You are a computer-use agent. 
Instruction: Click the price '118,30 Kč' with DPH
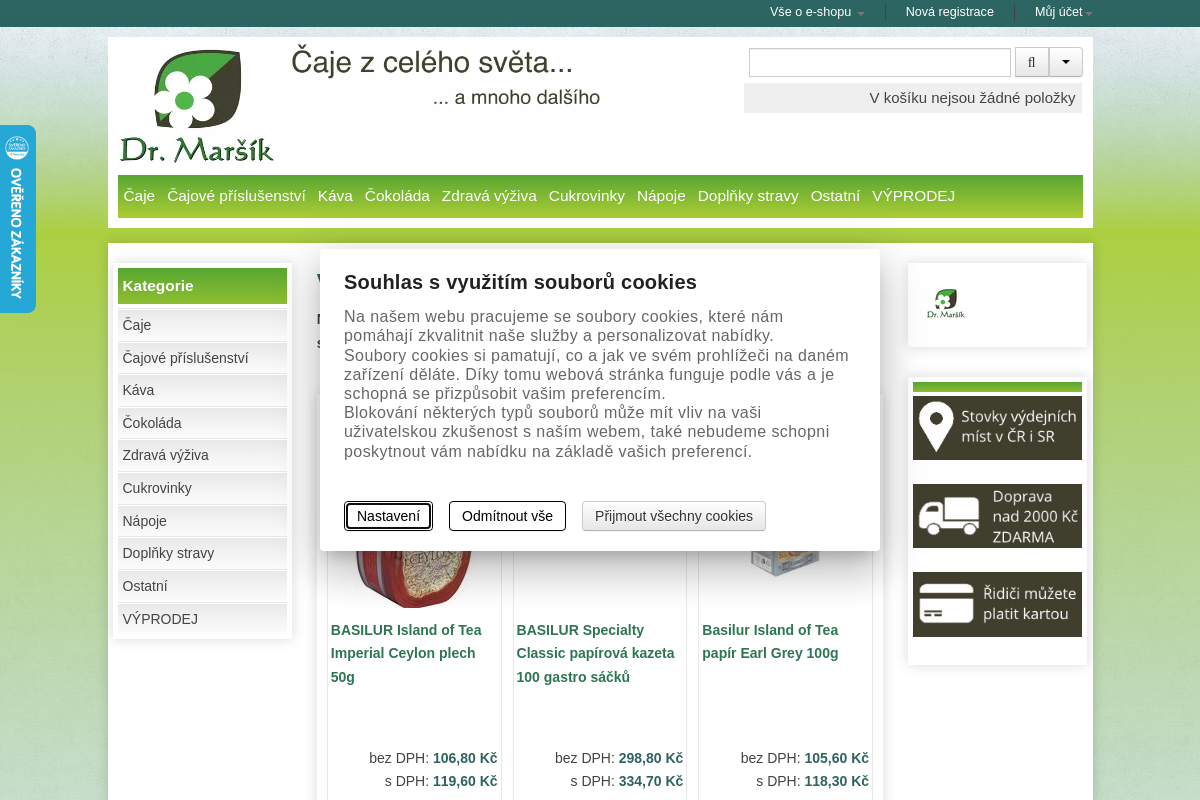pyautogui.click(x=837, y=781)
